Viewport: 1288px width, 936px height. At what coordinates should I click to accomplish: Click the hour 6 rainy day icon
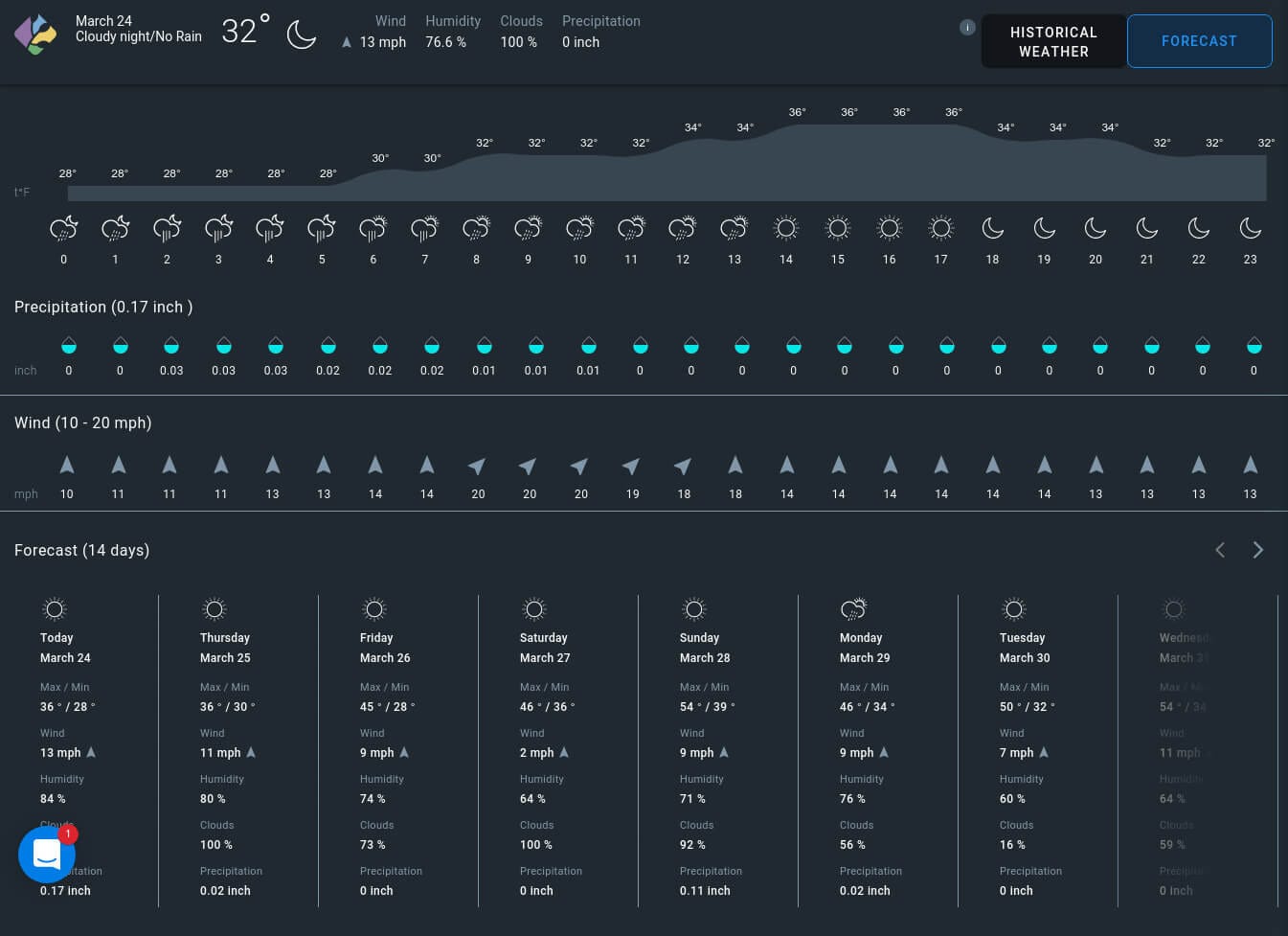[373, 228]
